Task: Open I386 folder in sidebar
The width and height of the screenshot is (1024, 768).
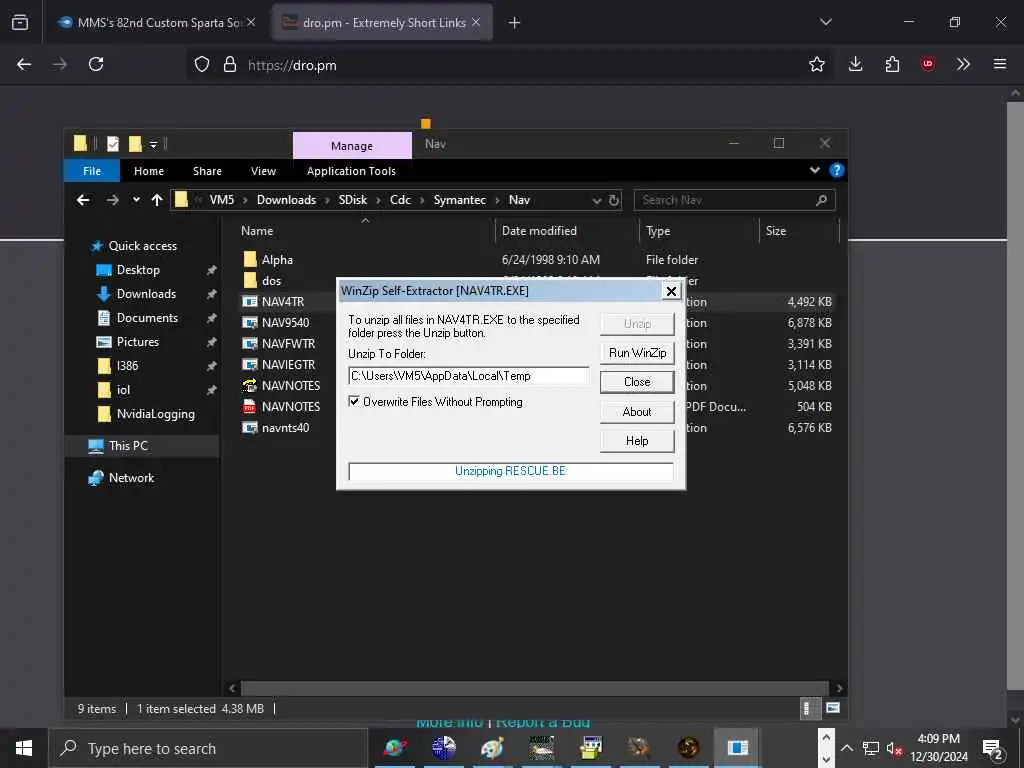Action: click(x=127, y=366)
